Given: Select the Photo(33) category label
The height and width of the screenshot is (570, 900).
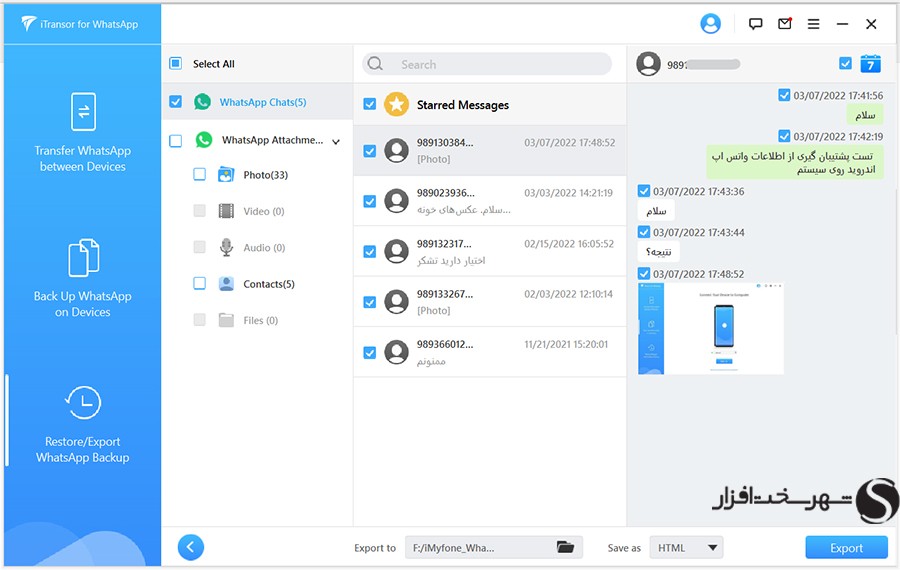Looking at the screenshot, I should [265, 175].
